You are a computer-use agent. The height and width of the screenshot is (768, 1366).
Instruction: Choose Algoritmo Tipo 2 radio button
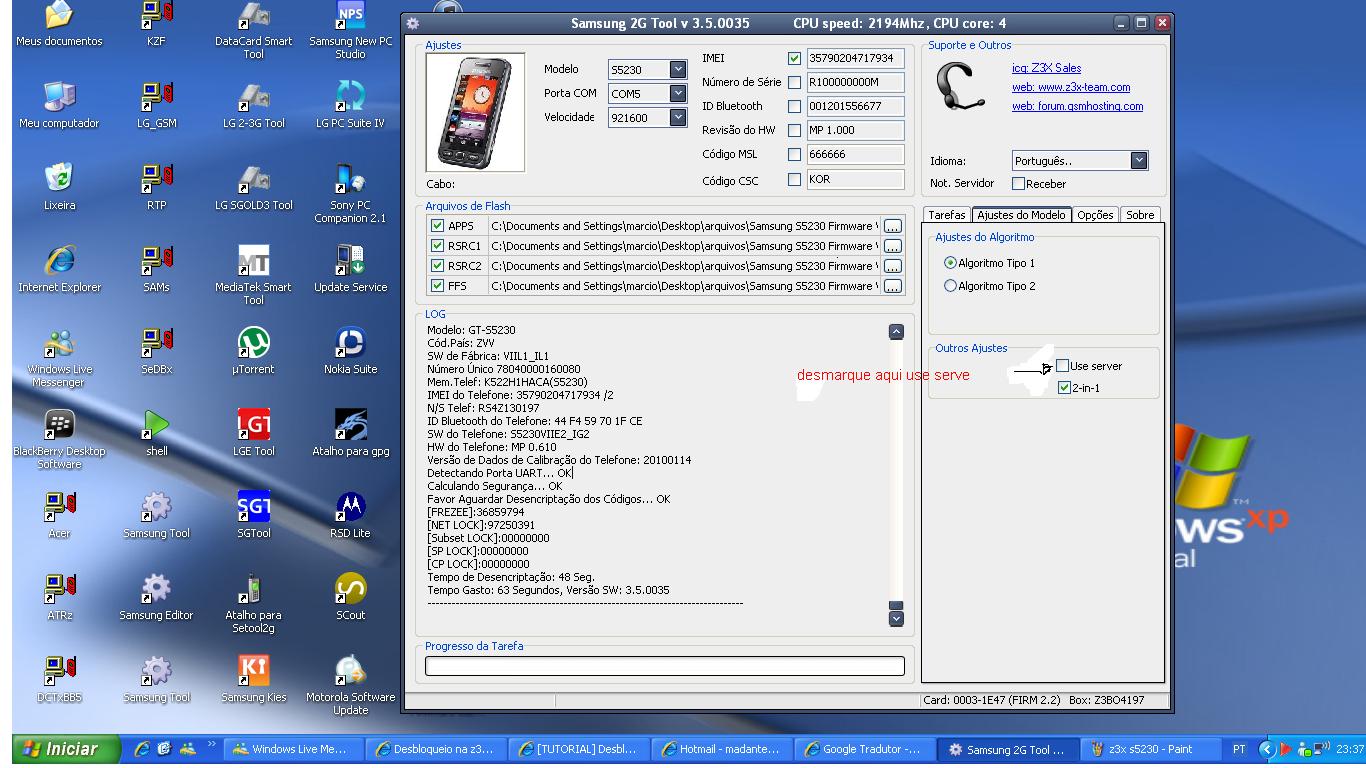pos(950,286)
